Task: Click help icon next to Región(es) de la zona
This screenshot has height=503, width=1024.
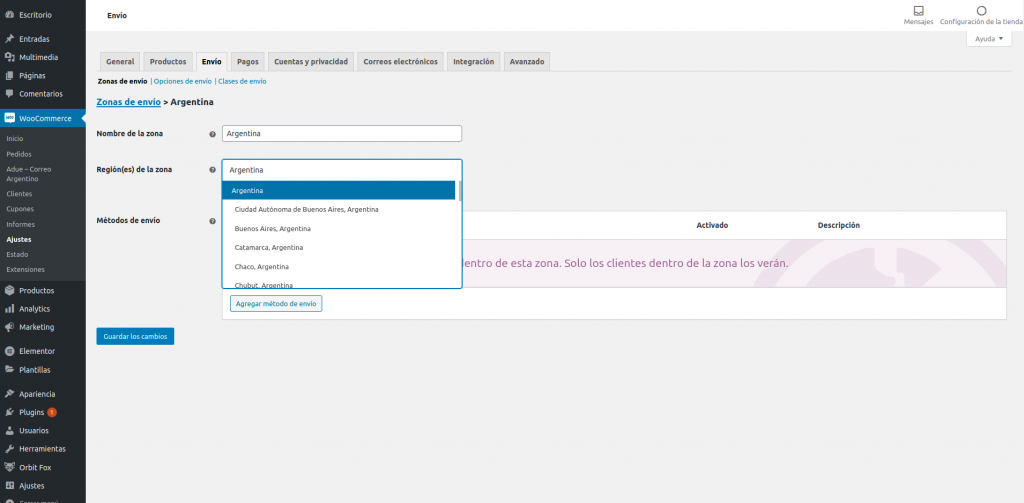Action: [x=212, y=170]
